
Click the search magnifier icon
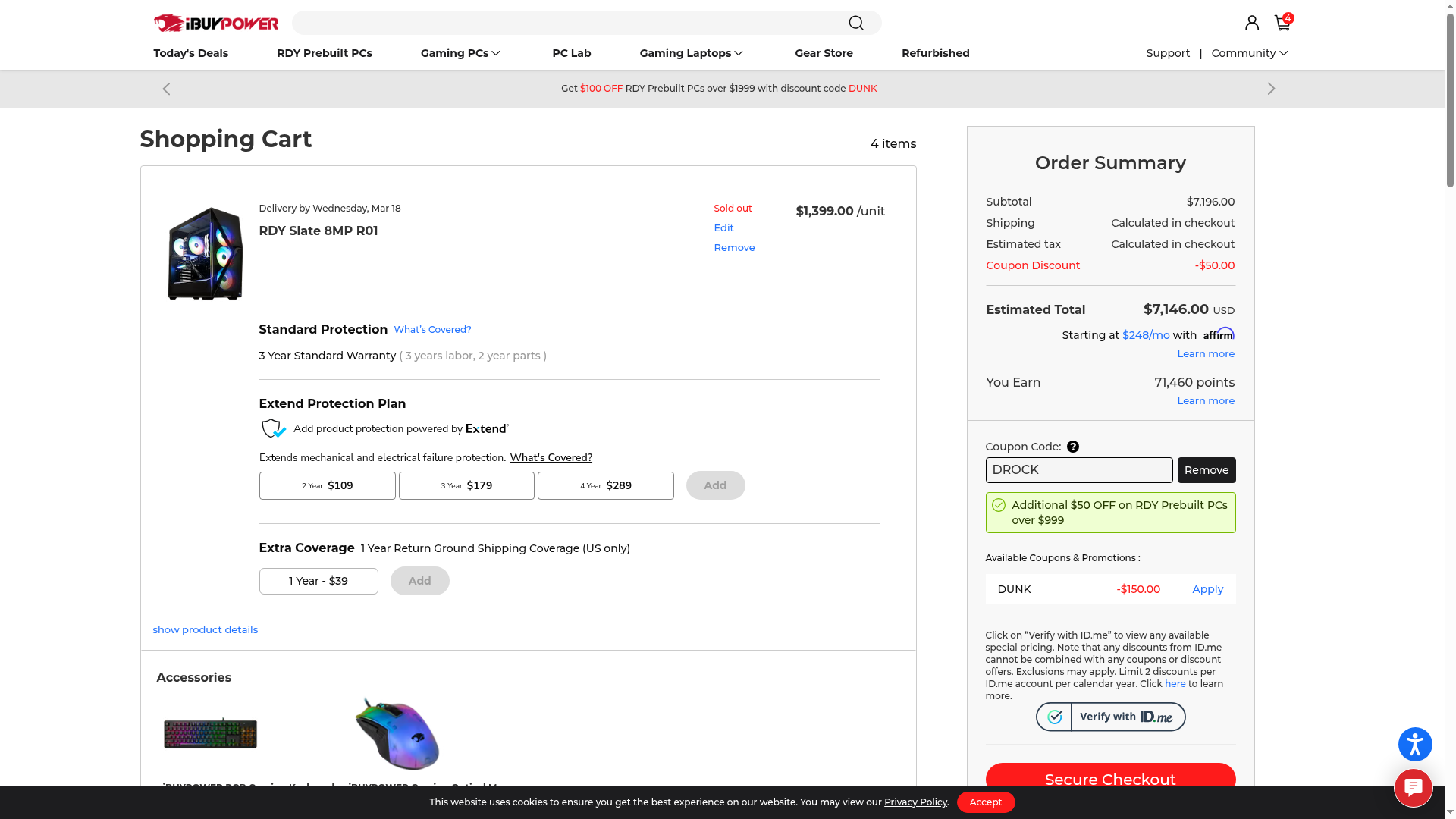pos(855,23)
